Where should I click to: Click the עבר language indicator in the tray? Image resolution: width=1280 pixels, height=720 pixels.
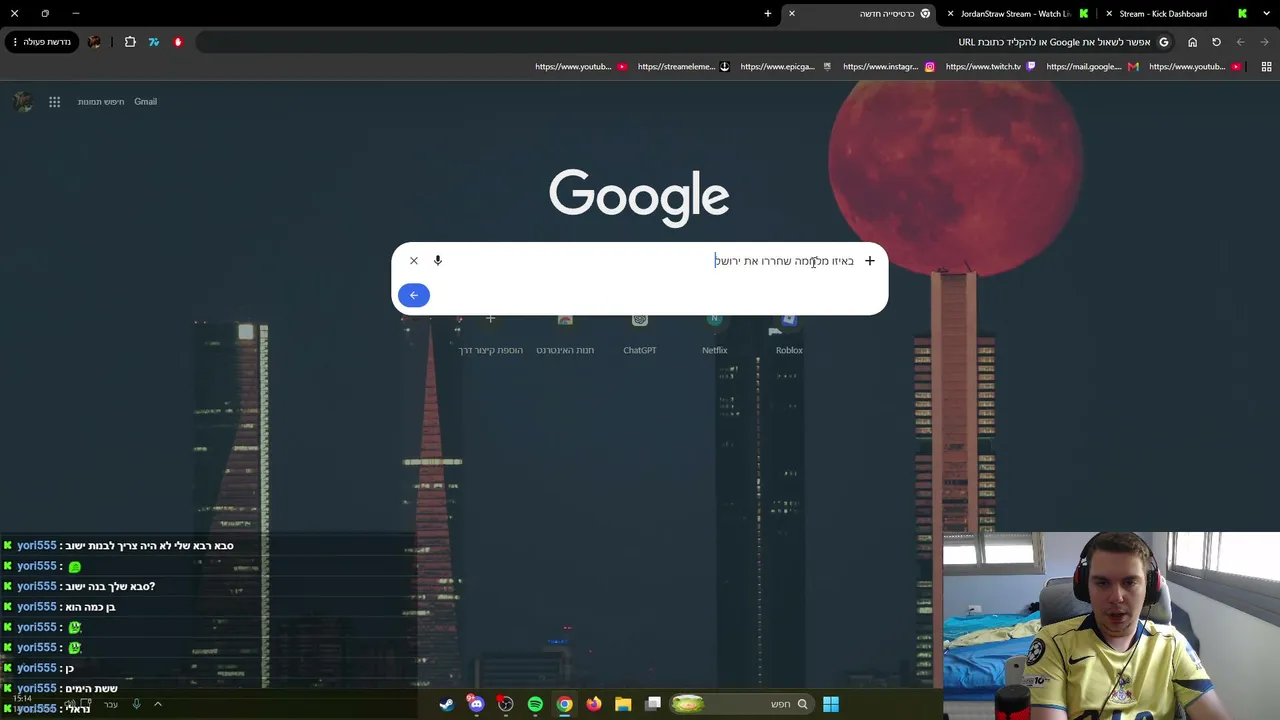(111, 704)
